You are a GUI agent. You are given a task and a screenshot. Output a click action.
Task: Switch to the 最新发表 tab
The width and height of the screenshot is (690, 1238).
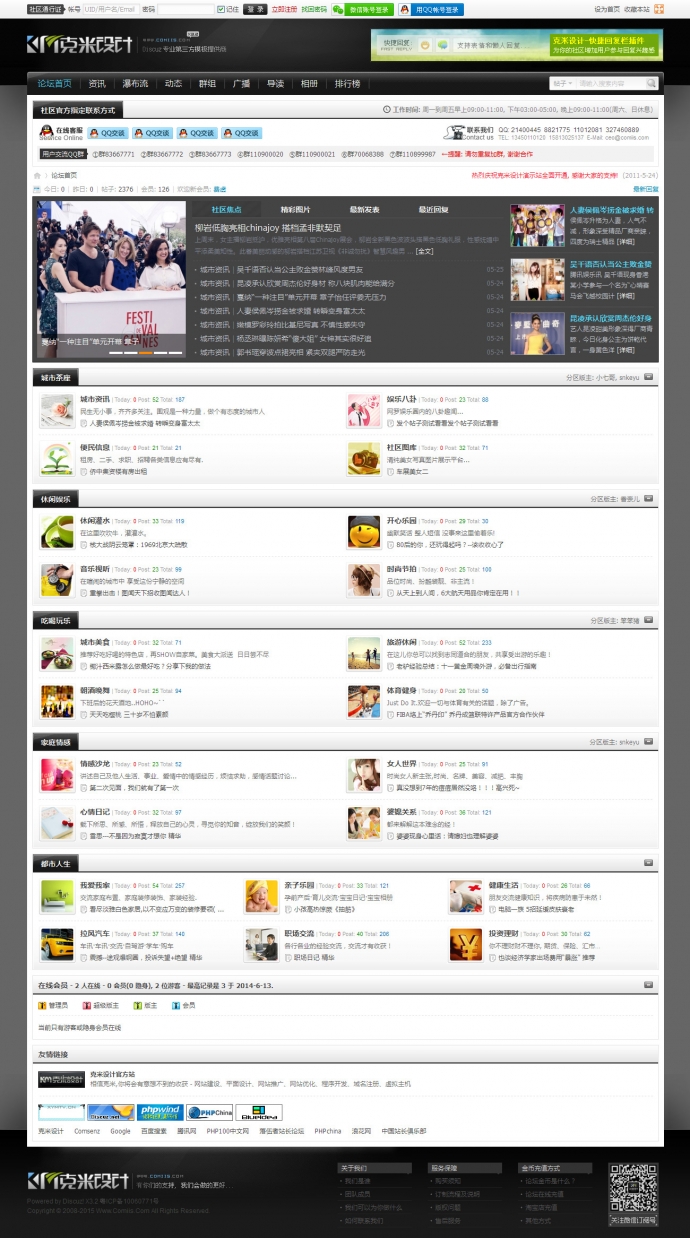click(x=364, y=210)
